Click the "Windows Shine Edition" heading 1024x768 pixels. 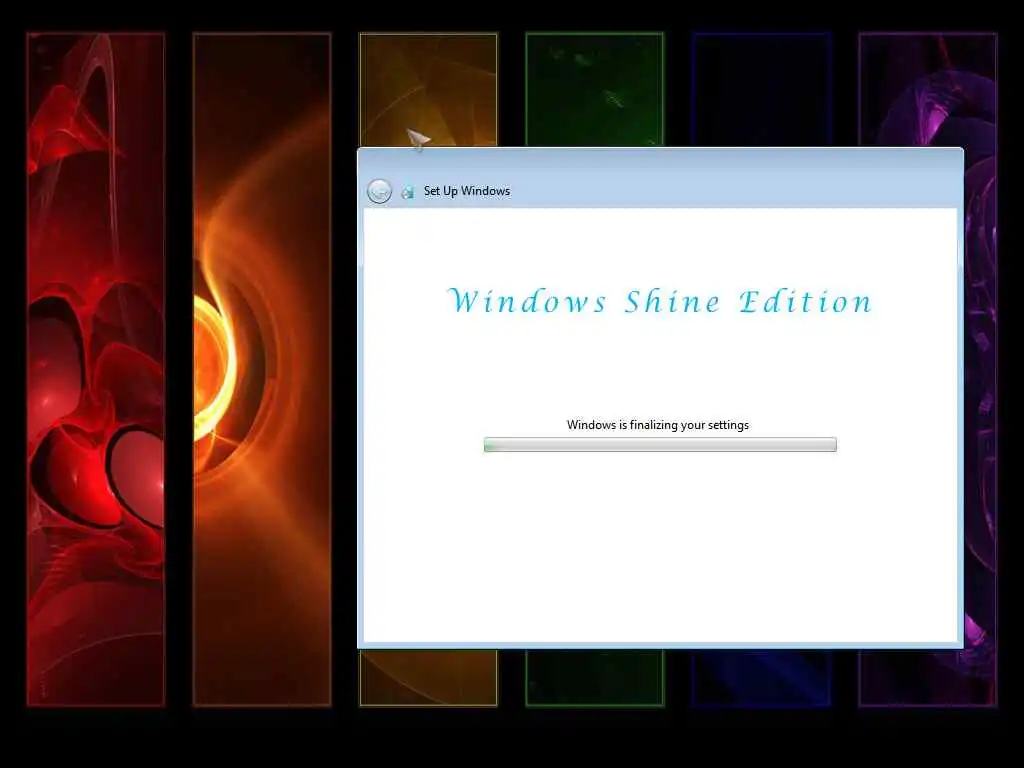coord(660,300)
